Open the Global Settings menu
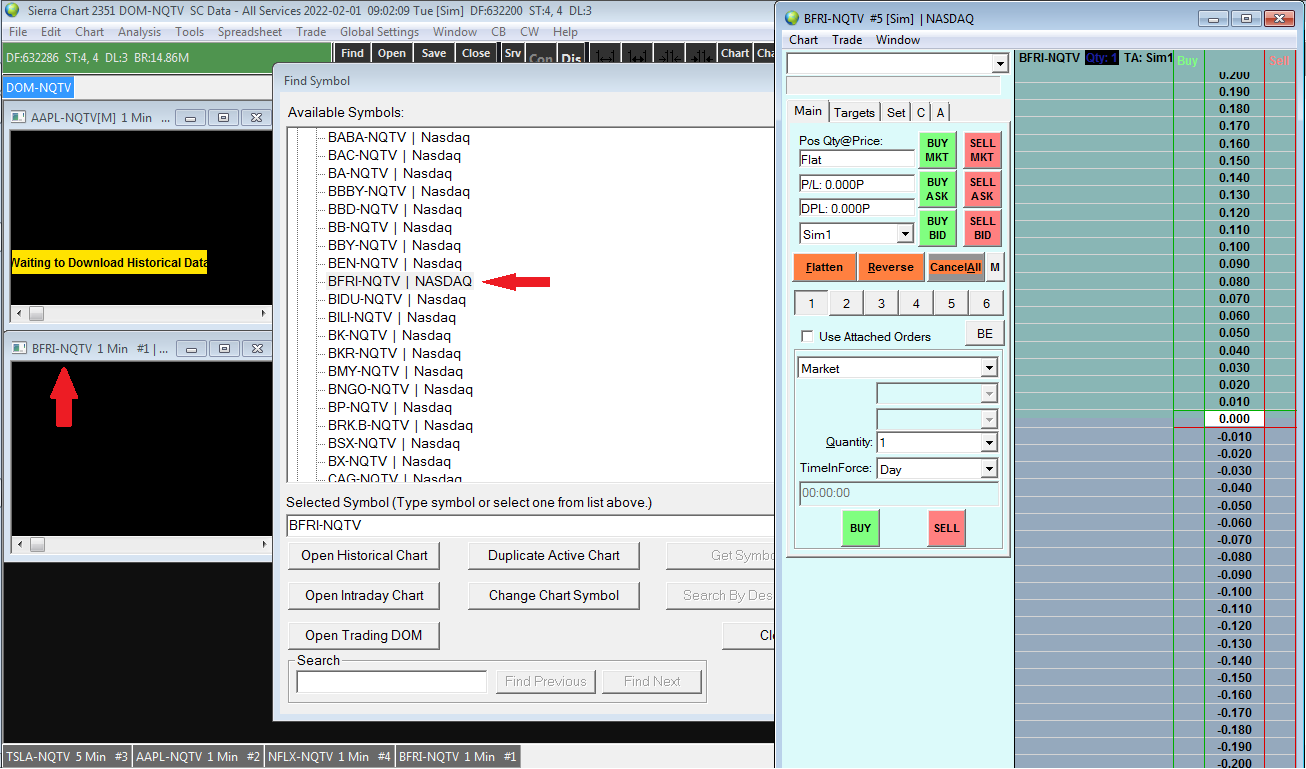1306x769 pixels. pos(380,32)
